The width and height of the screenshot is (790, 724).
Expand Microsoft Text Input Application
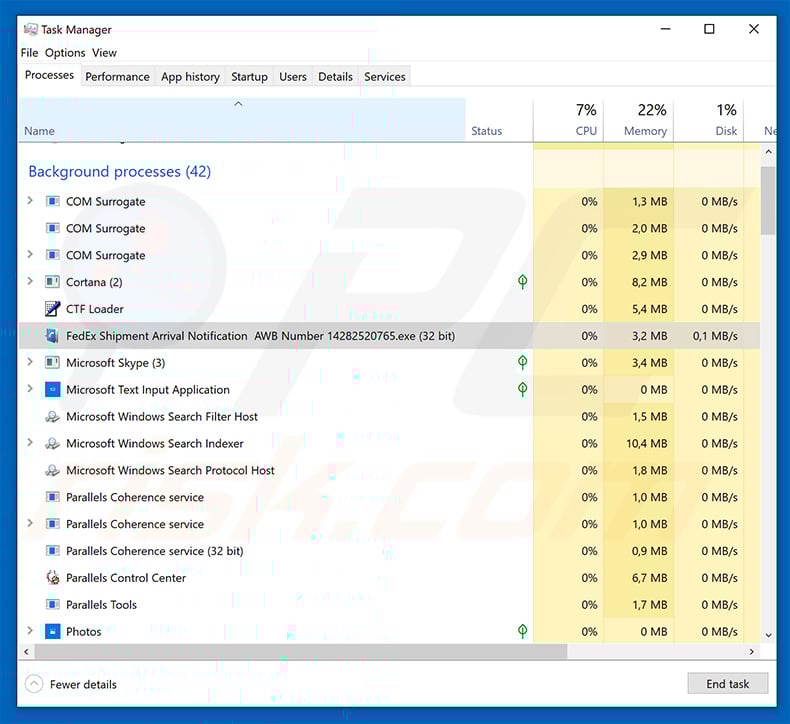click(x=30, y=388)
